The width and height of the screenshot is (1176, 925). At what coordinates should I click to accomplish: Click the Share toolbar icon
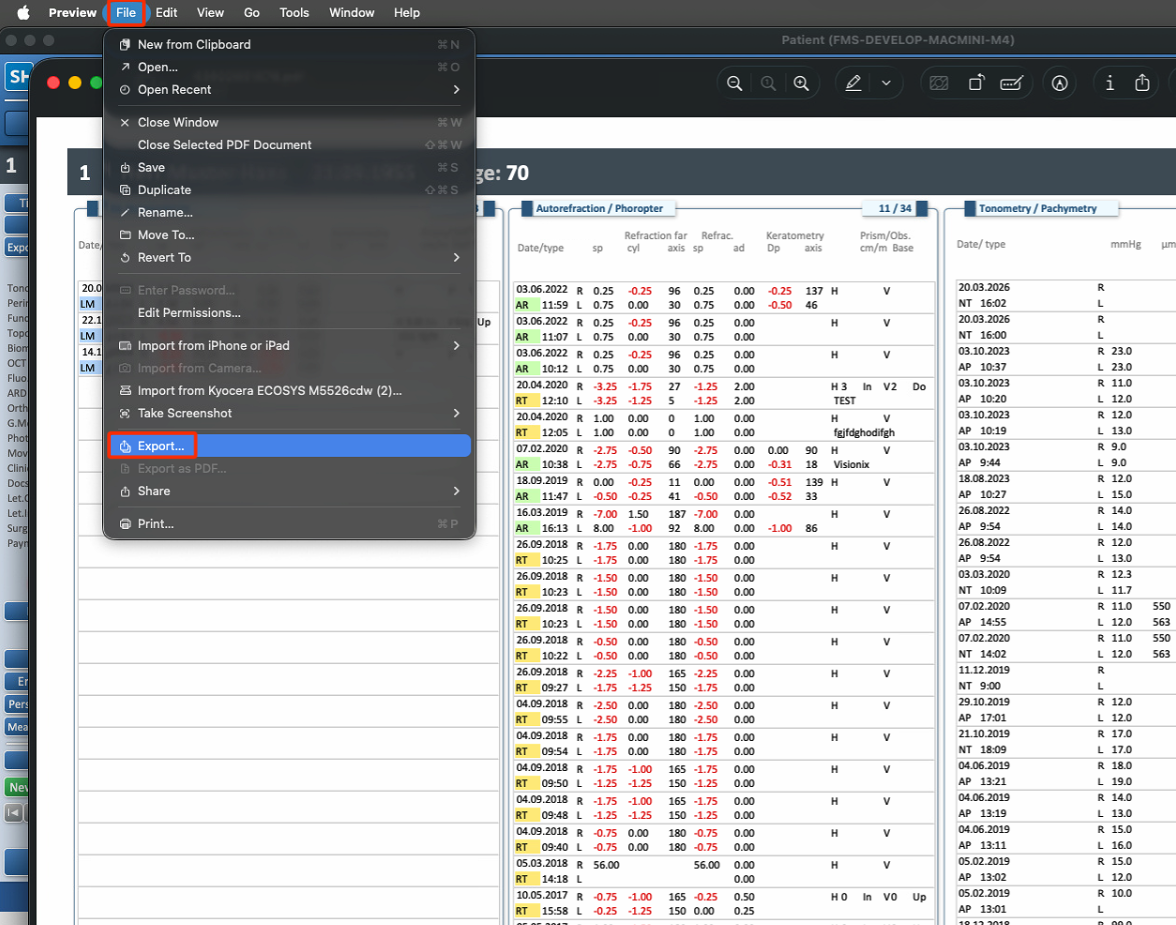coord(1142,83)
